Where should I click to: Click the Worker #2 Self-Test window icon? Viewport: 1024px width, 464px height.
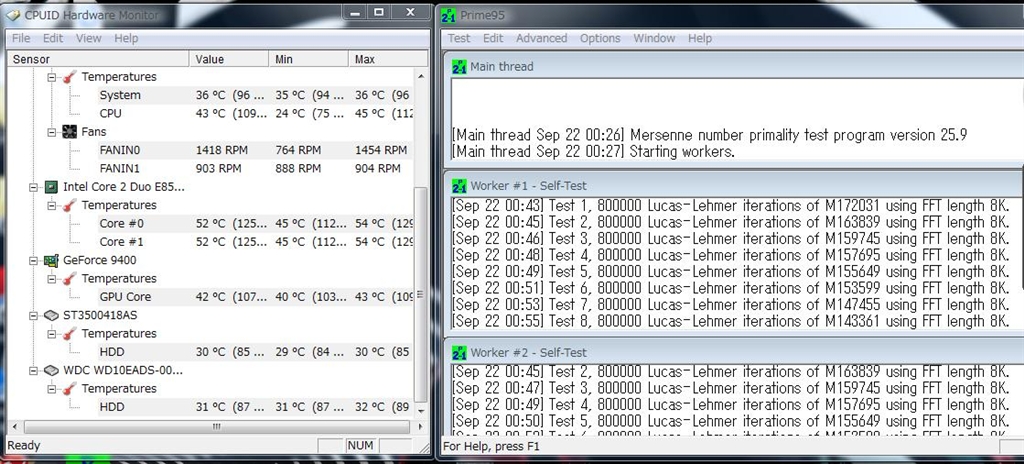tap(458, 353)
